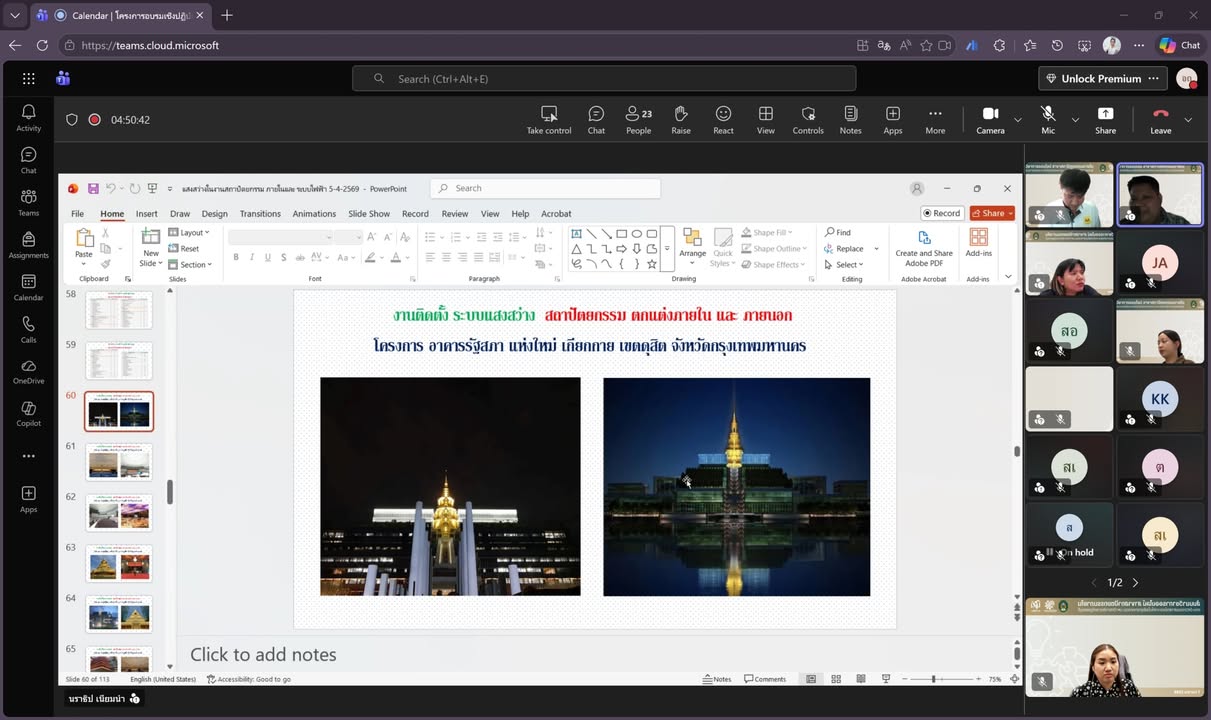Show the People participants list
The width and height of the screenshot is (1211, 720).
(638, 119)
